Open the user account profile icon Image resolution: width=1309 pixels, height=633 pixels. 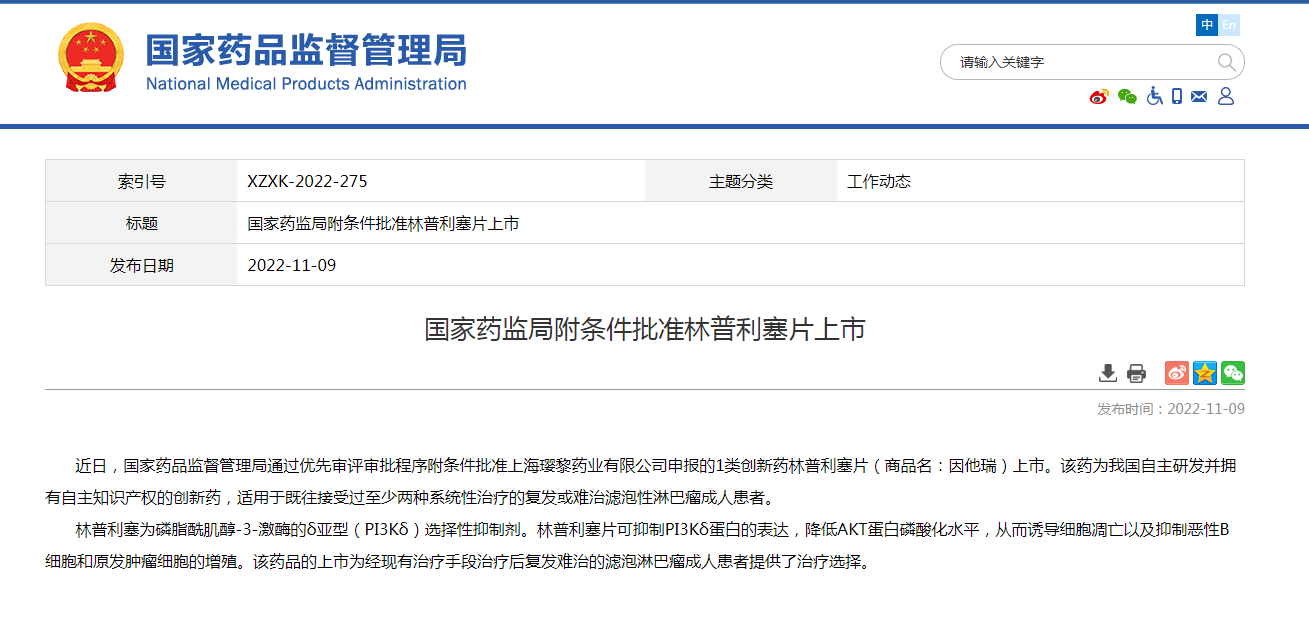point(1226,96)
